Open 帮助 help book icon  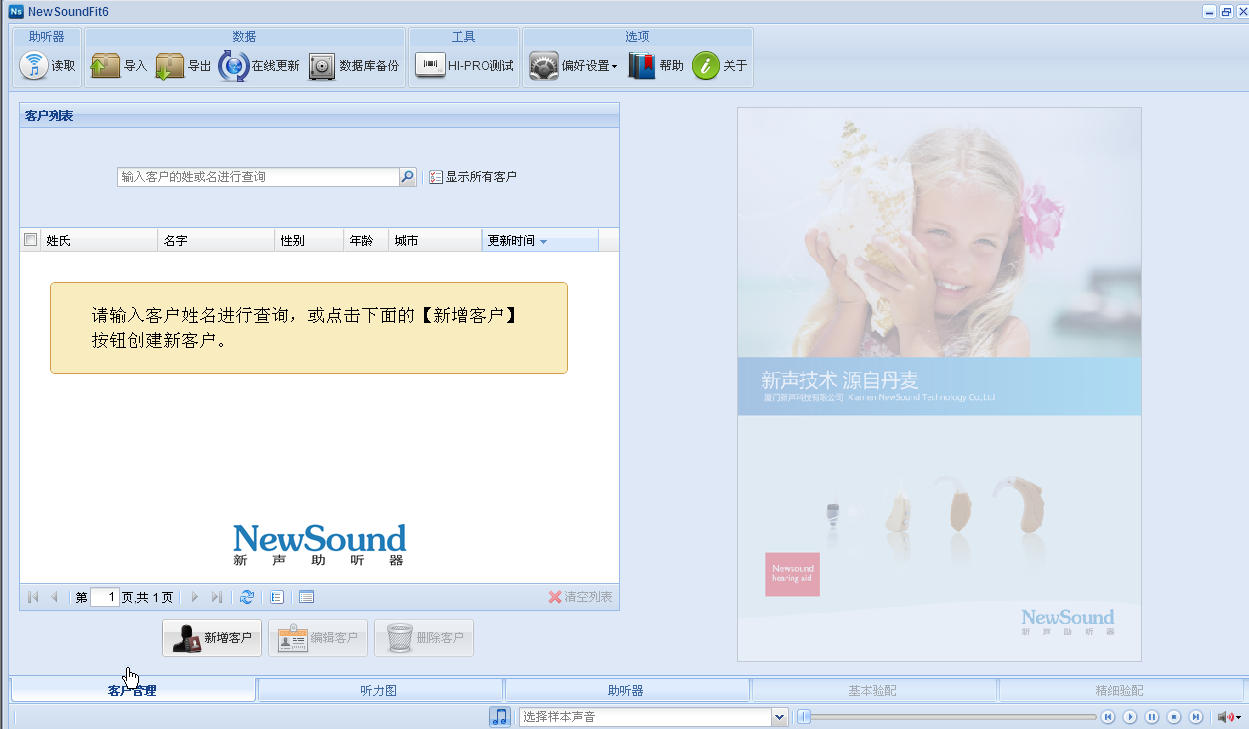click(641, 66)
